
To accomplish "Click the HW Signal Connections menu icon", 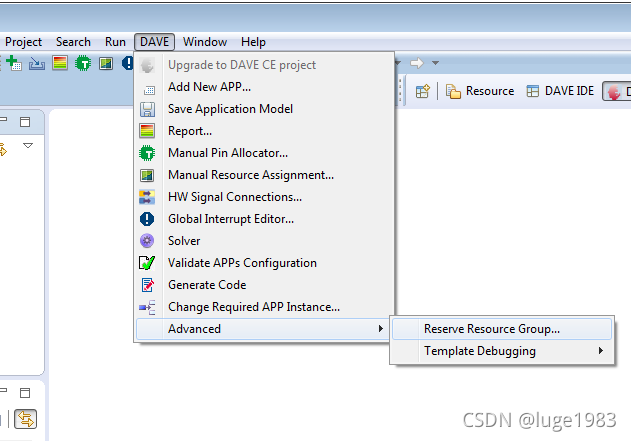I will point(147,197).
